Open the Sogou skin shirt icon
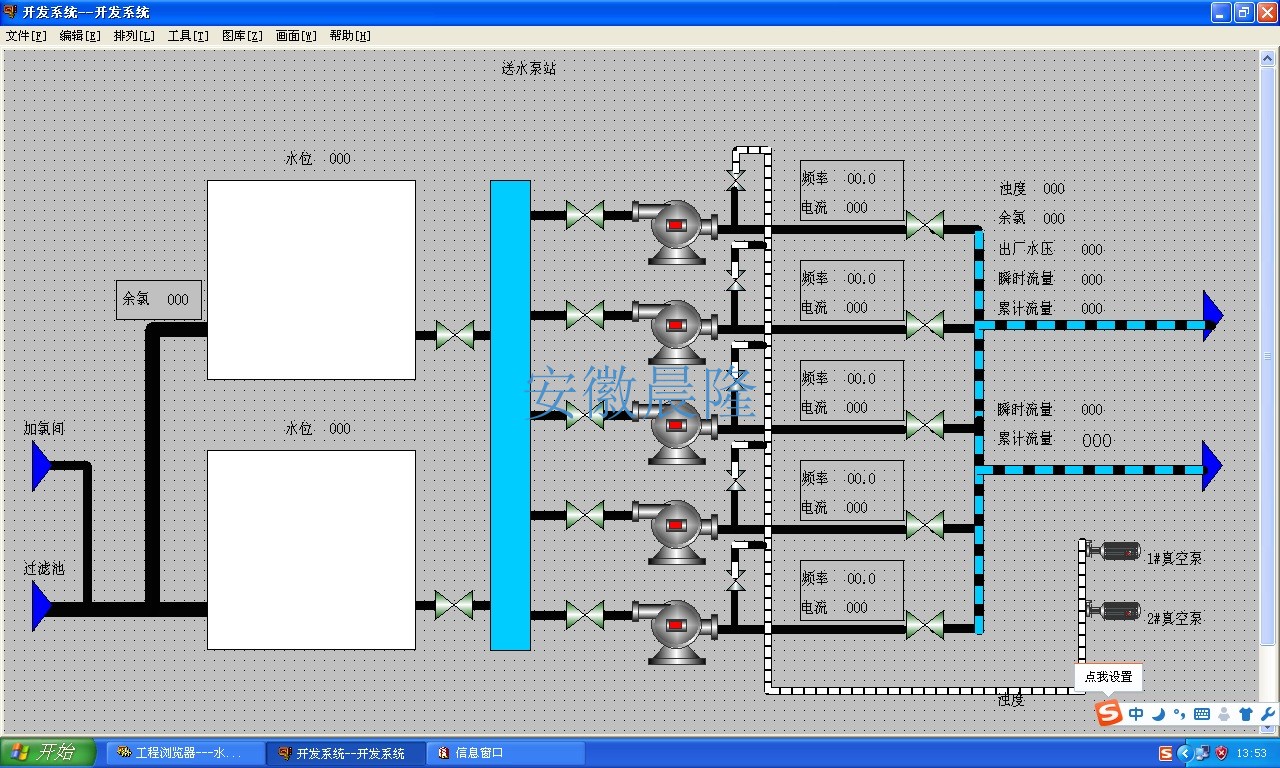Viewport: 1280px width, 768px height. tap(1246, 714)
